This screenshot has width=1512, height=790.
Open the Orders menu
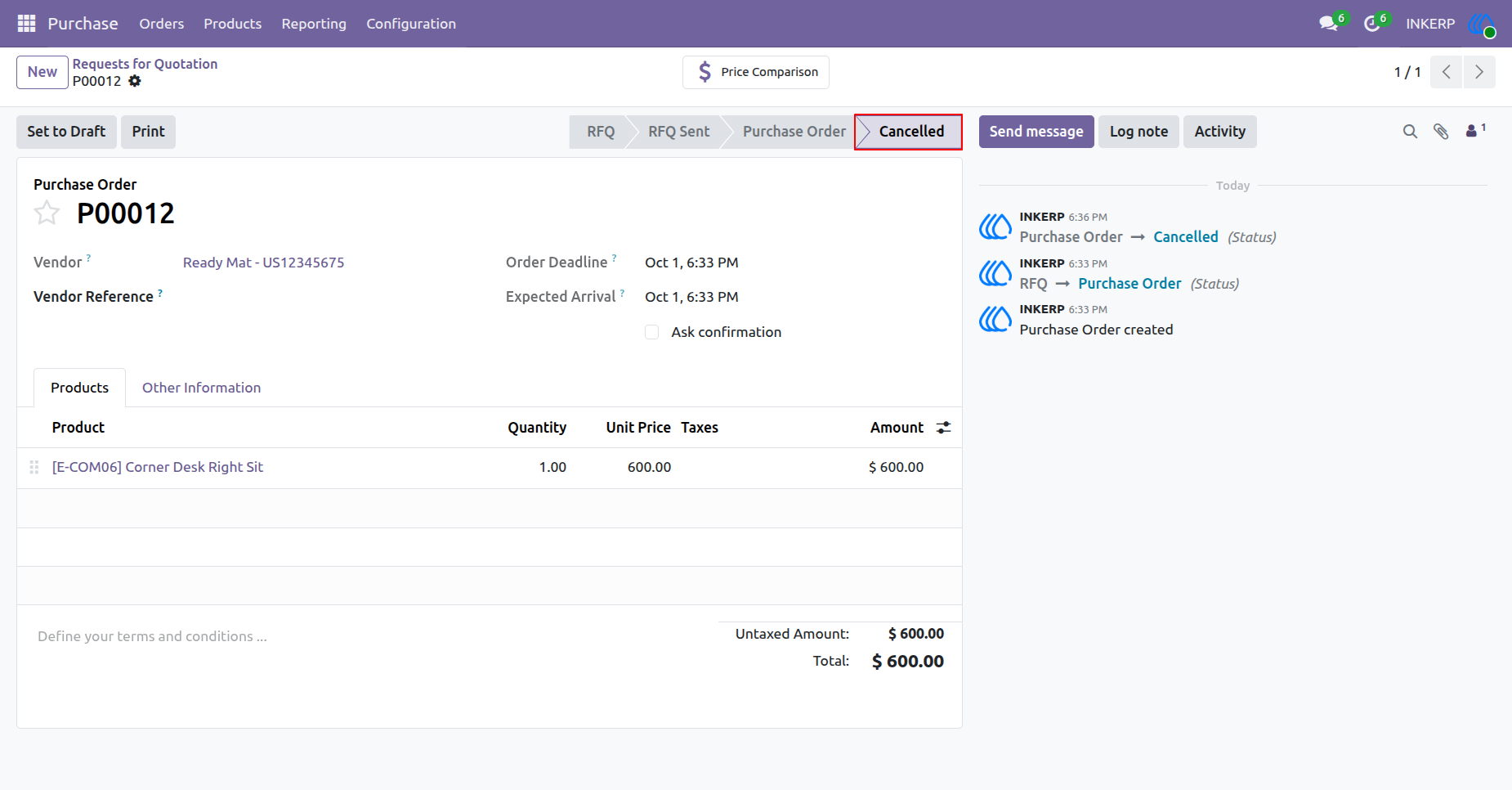tap(162, 24)
